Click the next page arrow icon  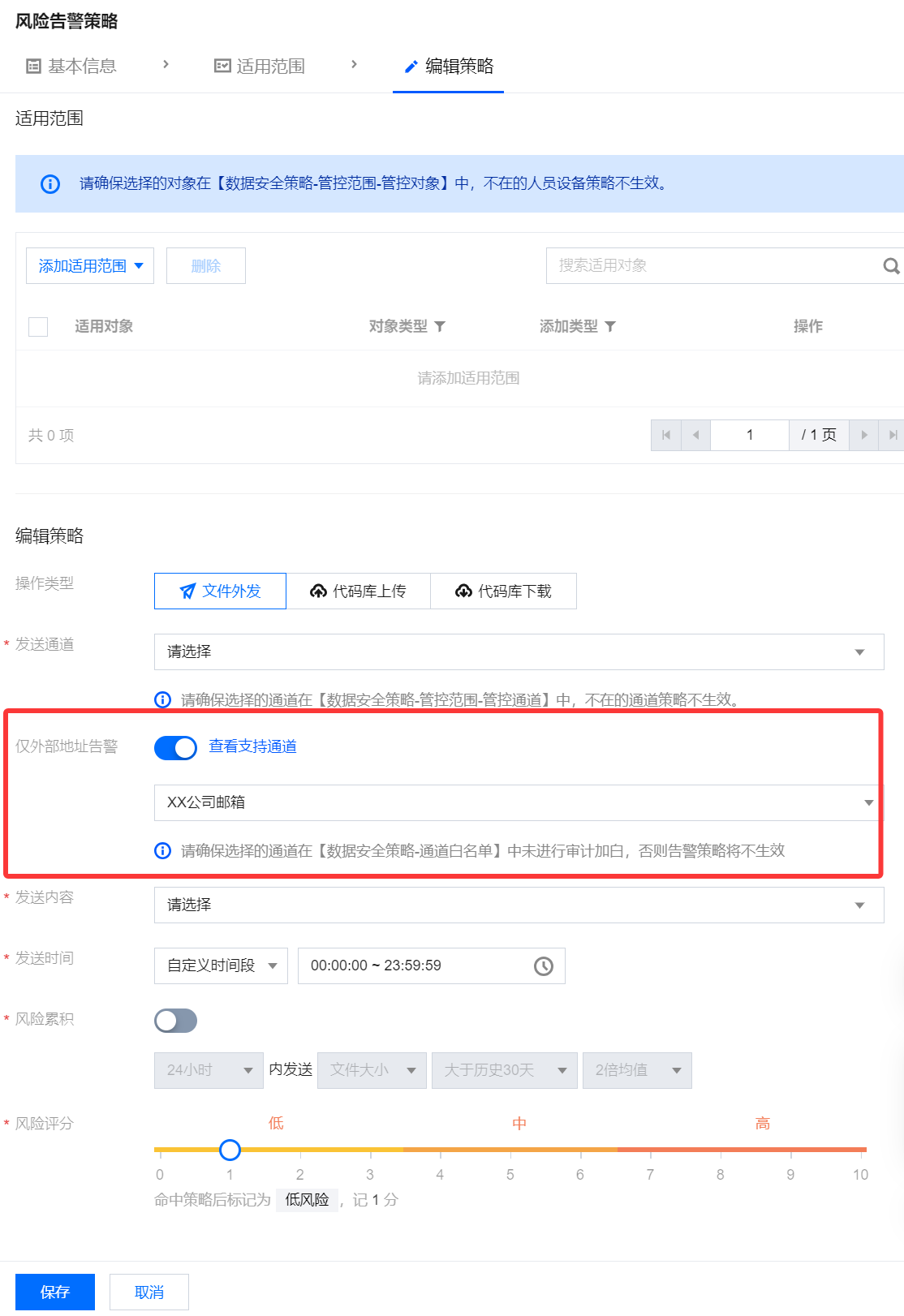point(864,435)
